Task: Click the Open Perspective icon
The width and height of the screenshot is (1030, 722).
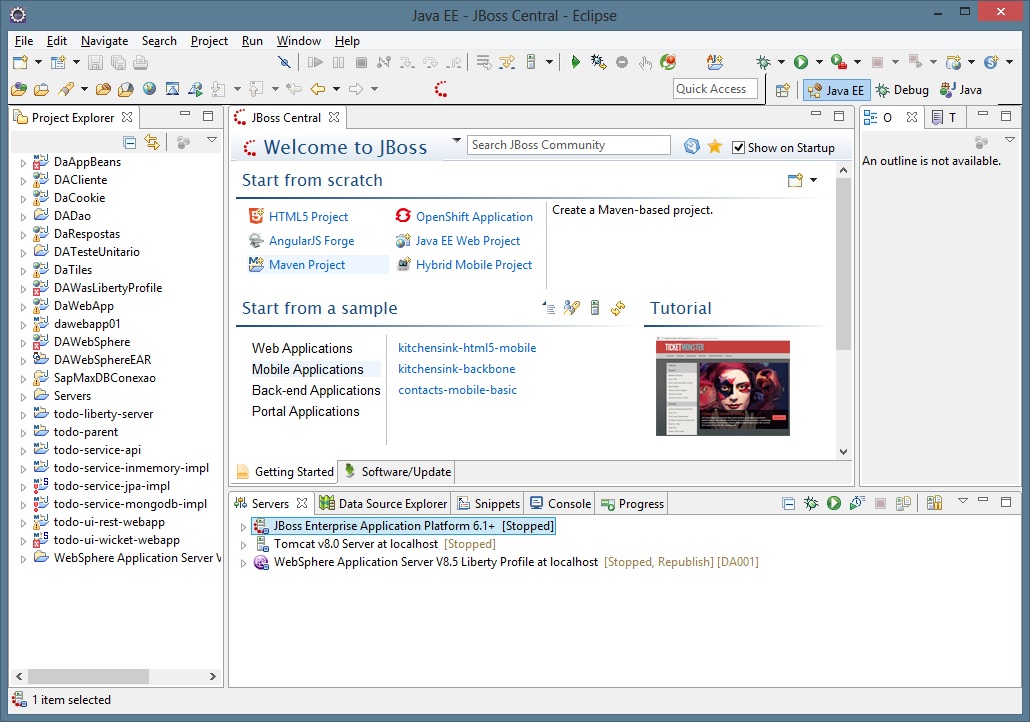Action: 783,90
